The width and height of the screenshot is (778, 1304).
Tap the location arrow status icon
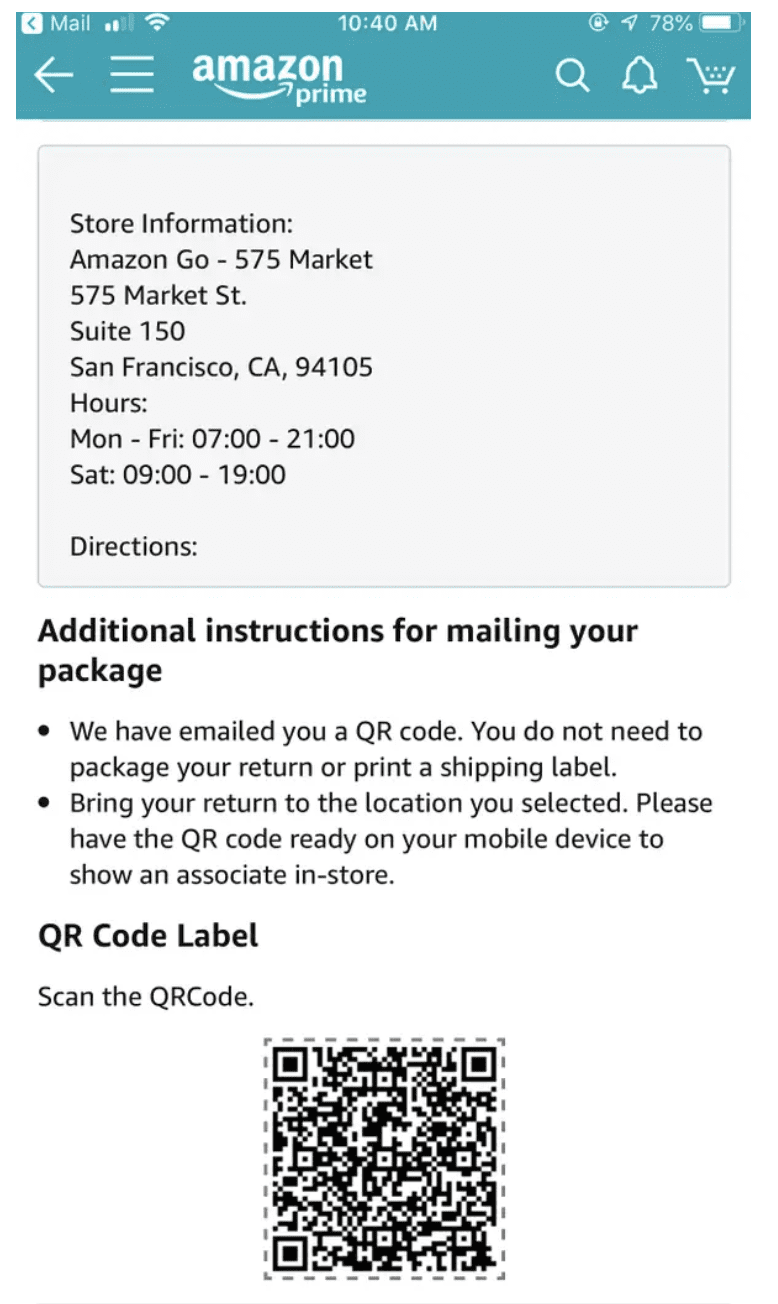click(629, 22)
